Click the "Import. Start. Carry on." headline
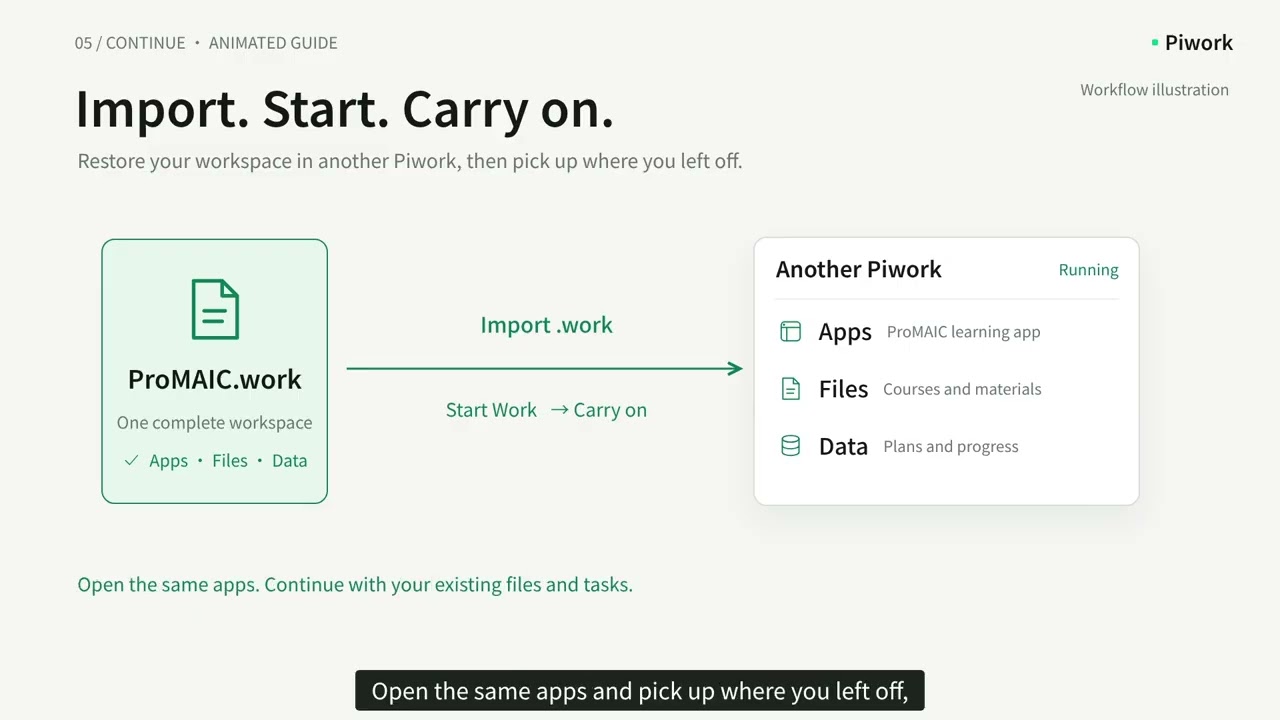 (x=345, y=109)
